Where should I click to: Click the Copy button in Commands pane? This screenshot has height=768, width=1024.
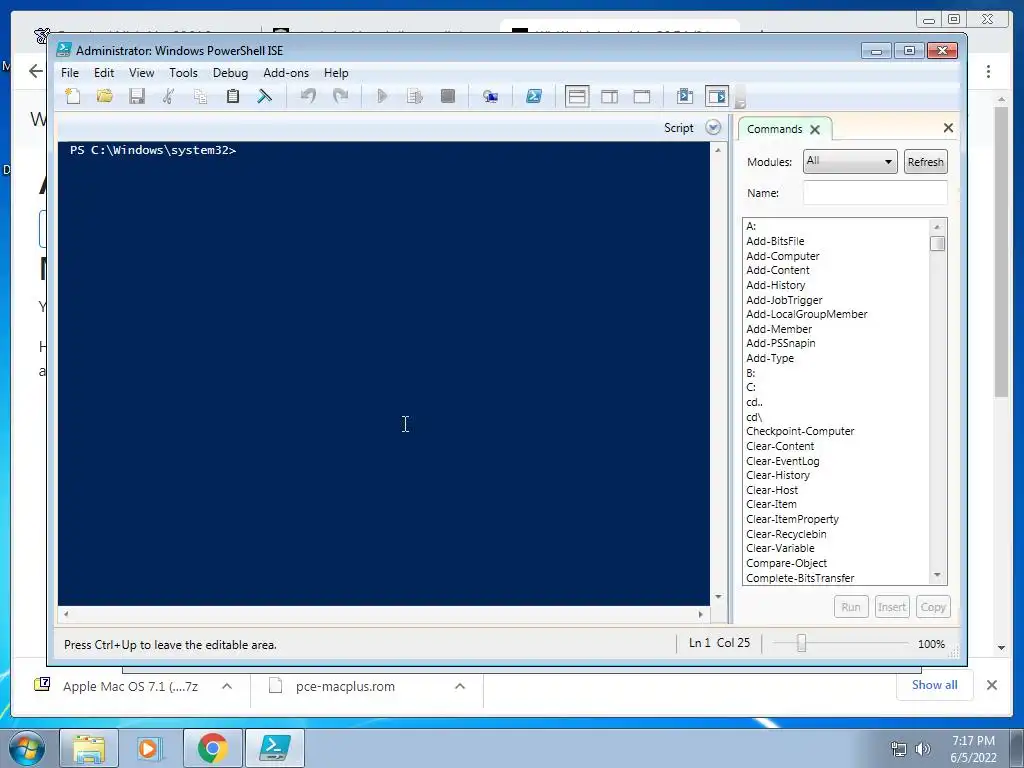(x=933, y=607)
